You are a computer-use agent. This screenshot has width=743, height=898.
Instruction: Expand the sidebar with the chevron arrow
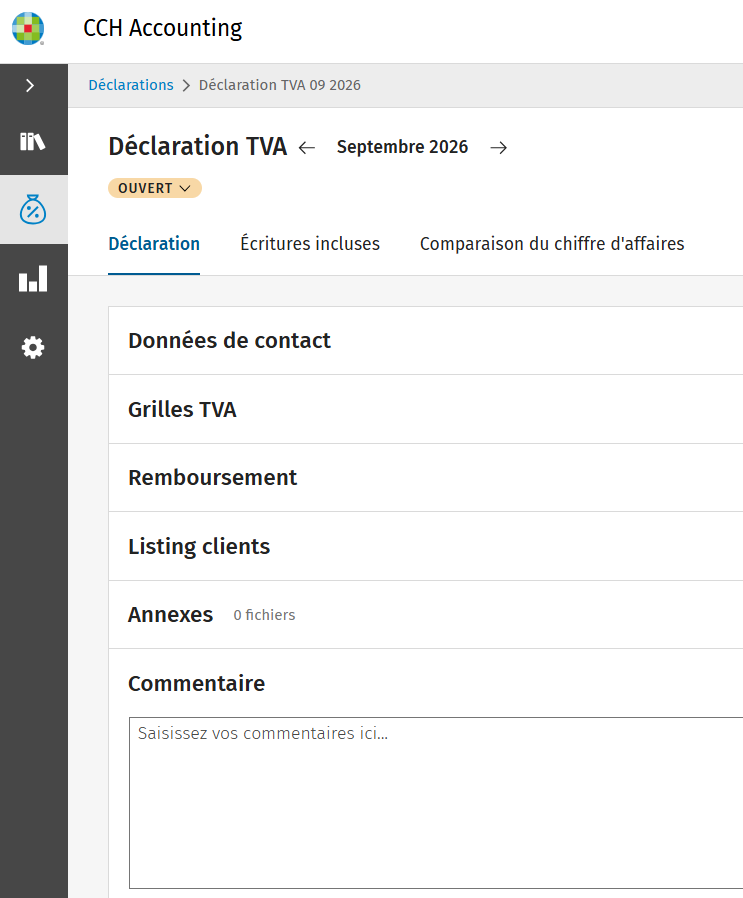pyautogui.click(x=30, y=86)
